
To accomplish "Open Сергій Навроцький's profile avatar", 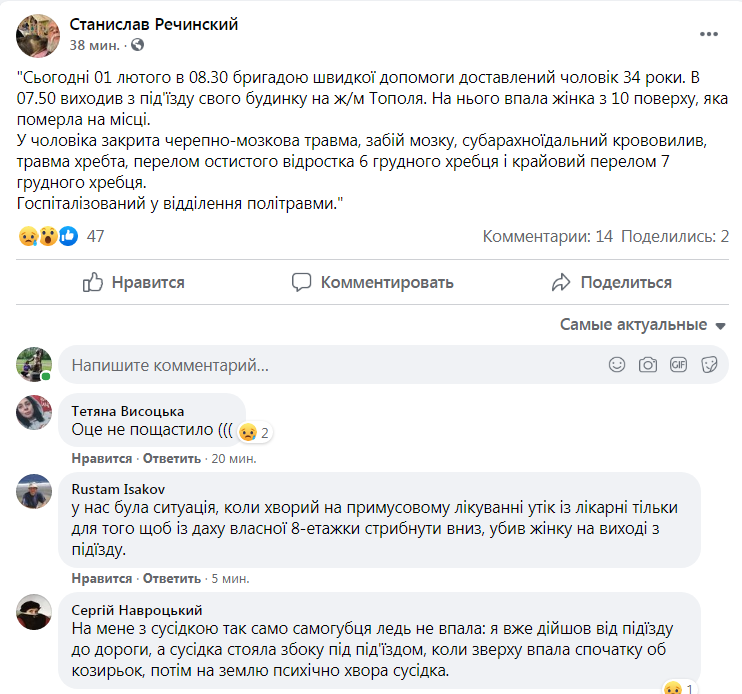I will point(34,612).
